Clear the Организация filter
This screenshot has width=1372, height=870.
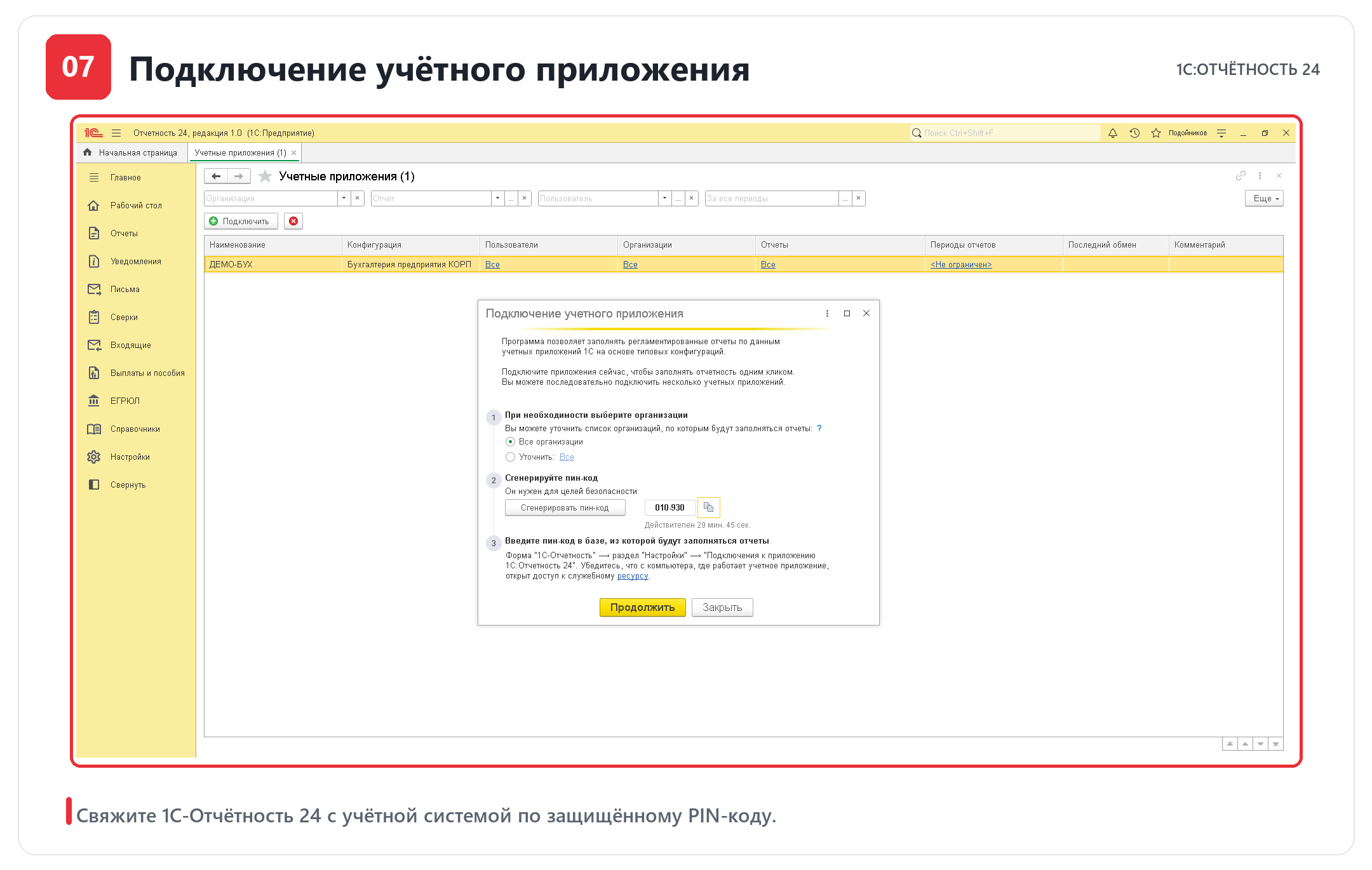click(x=358, y=198)
